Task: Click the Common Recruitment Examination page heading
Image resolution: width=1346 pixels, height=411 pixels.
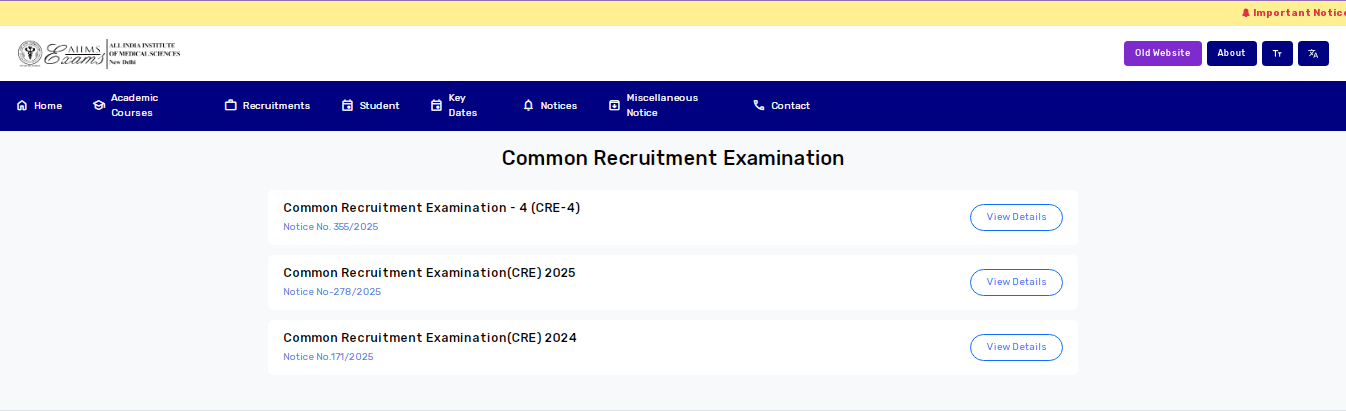Action: click(673, 158)
